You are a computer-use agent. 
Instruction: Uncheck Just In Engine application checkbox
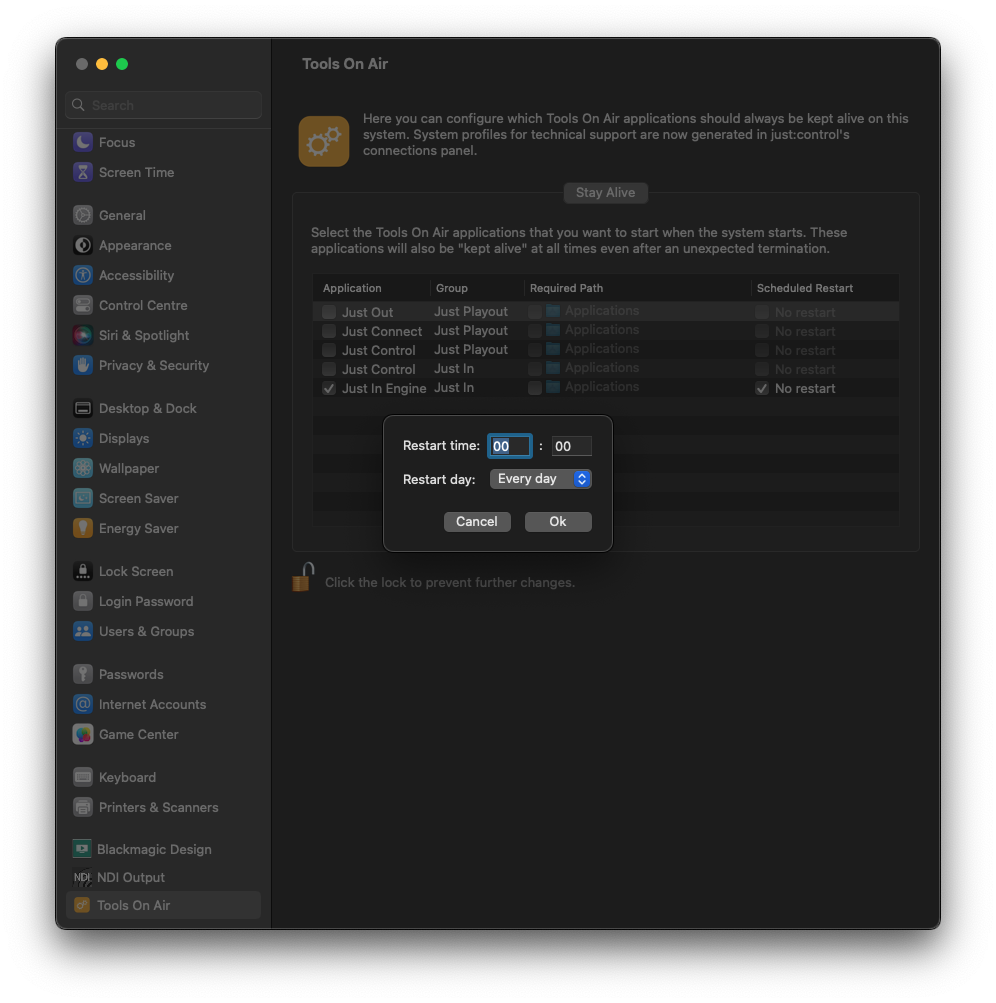(x=329, y=388)
